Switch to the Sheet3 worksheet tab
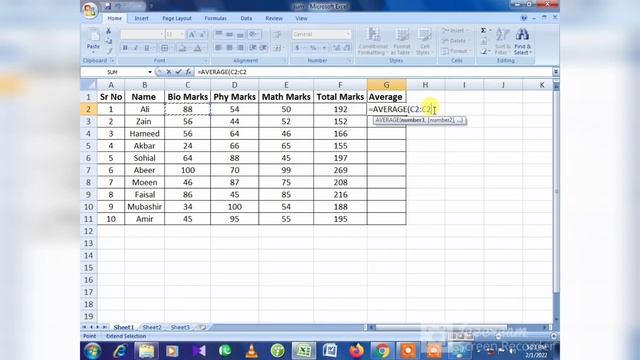Viewport: 640px width, 360px height. 180,327
